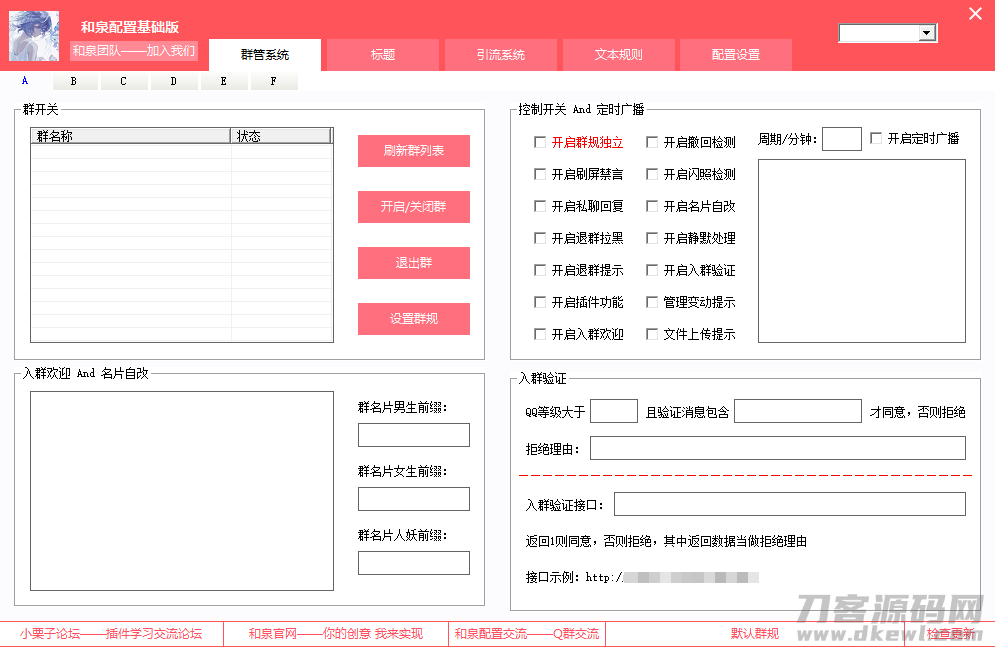Click the 周期/分钟 input field
995x647 pixels.
coord(841,139)
